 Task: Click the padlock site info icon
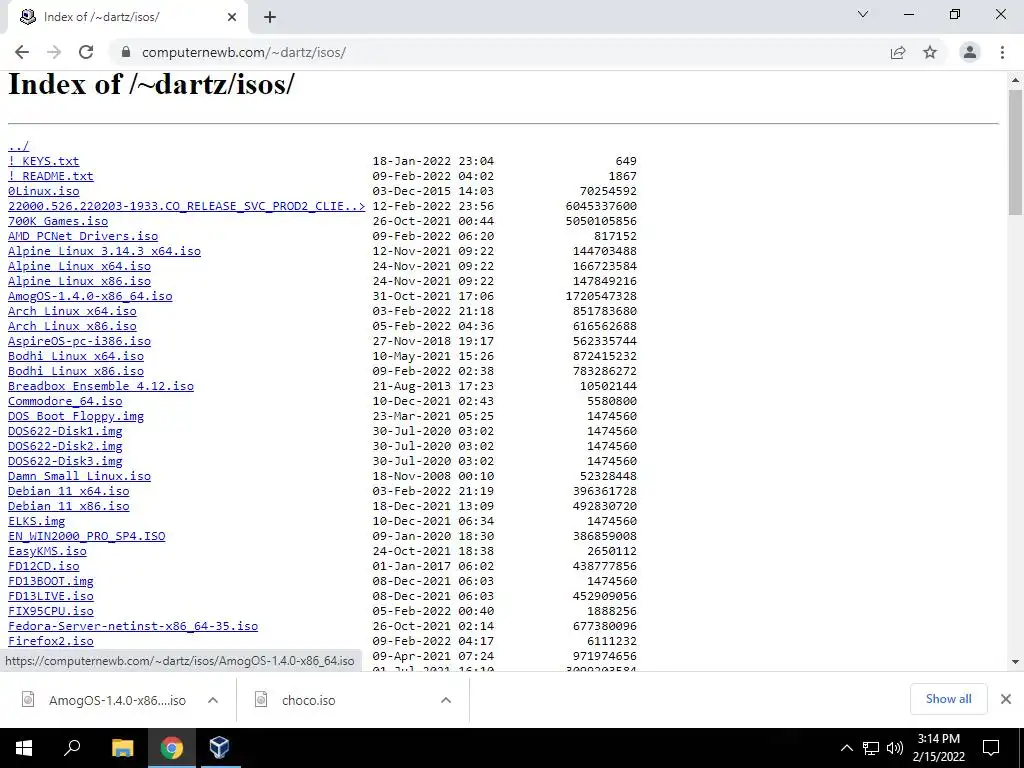(x=126, y=52)
